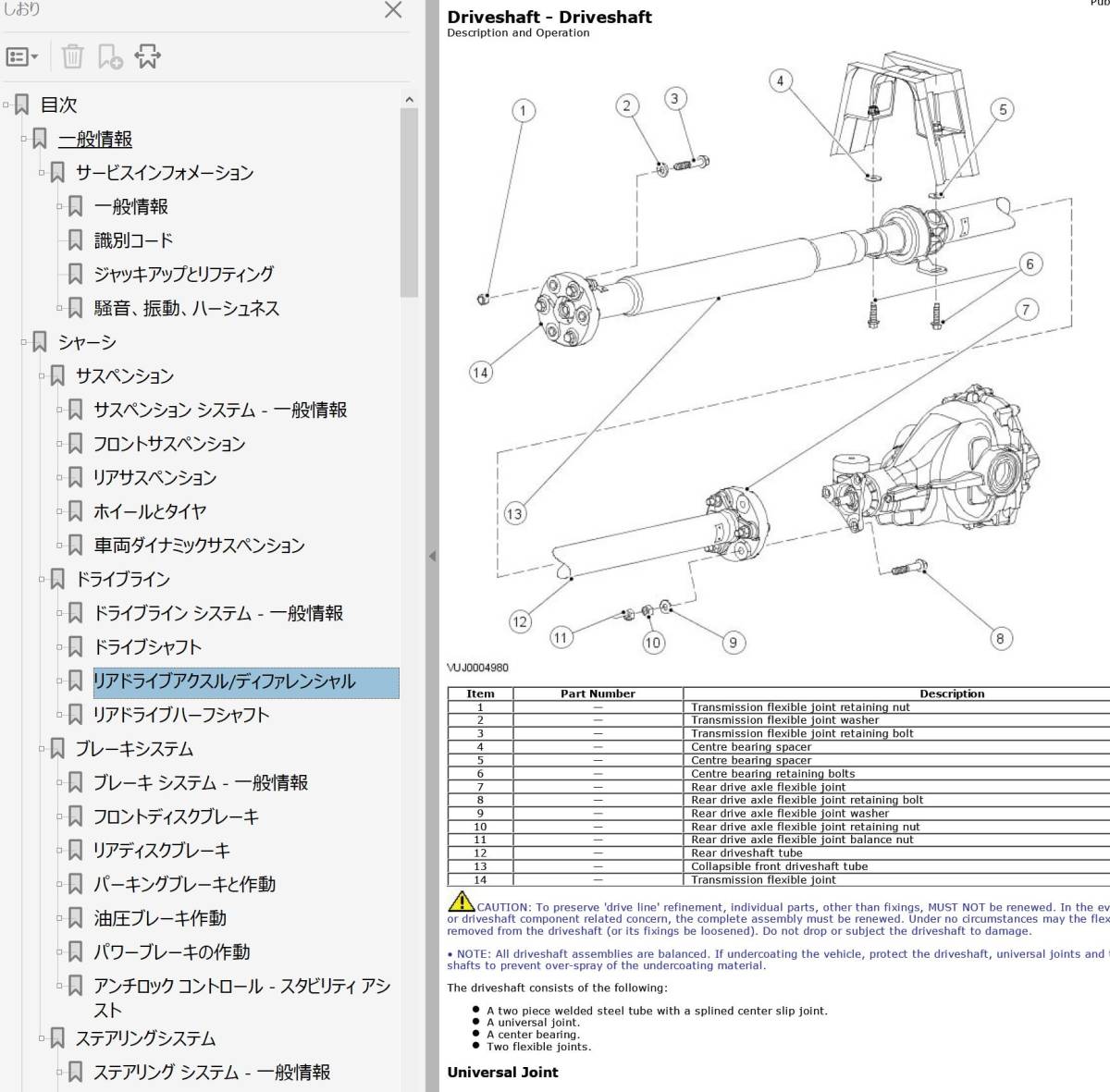Open the ホイールとタイヤ bookmark
This screenshot has width=1110, height=1092.
[x=150, y=512]
